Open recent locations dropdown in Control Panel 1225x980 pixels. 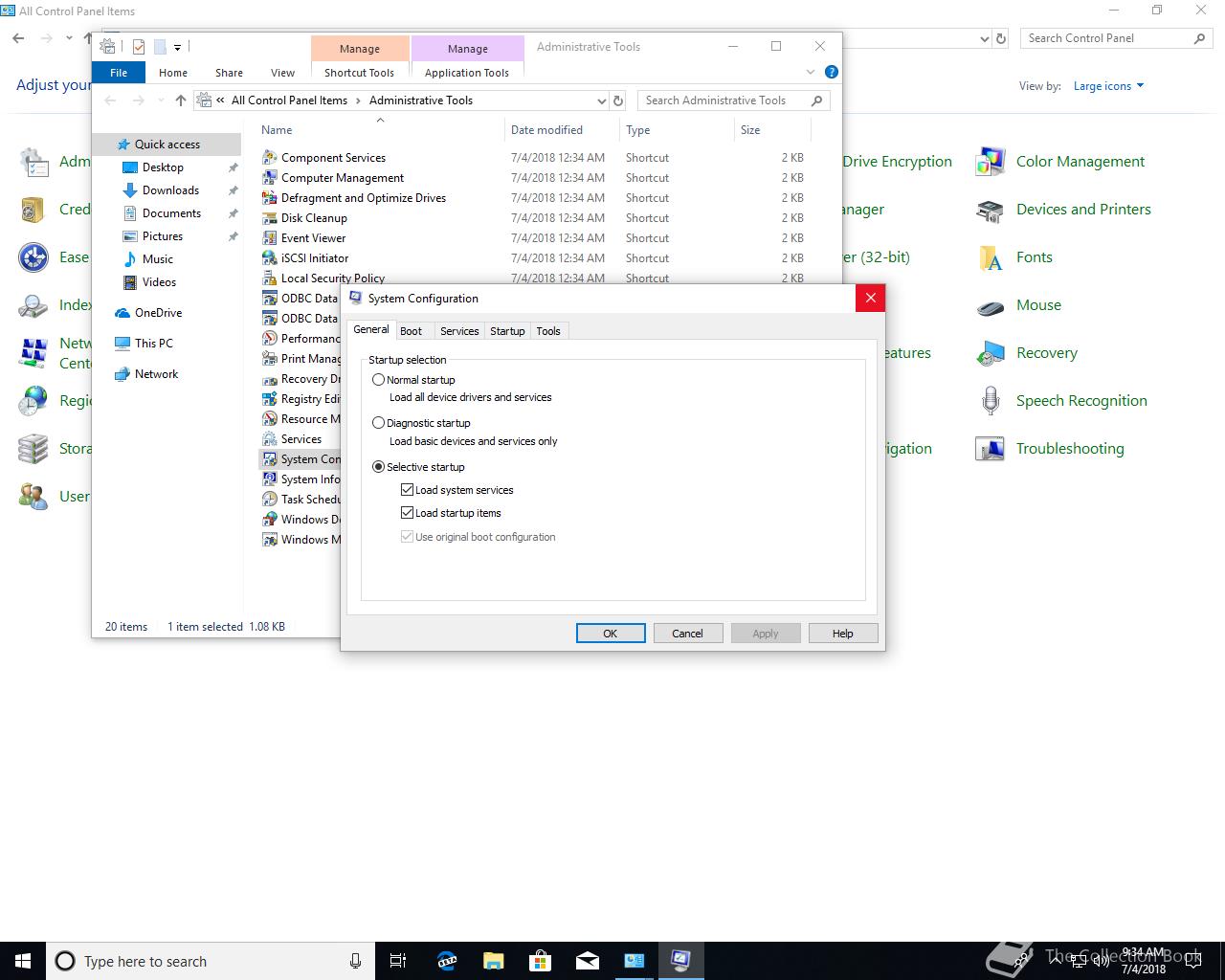tap(69, 38)
